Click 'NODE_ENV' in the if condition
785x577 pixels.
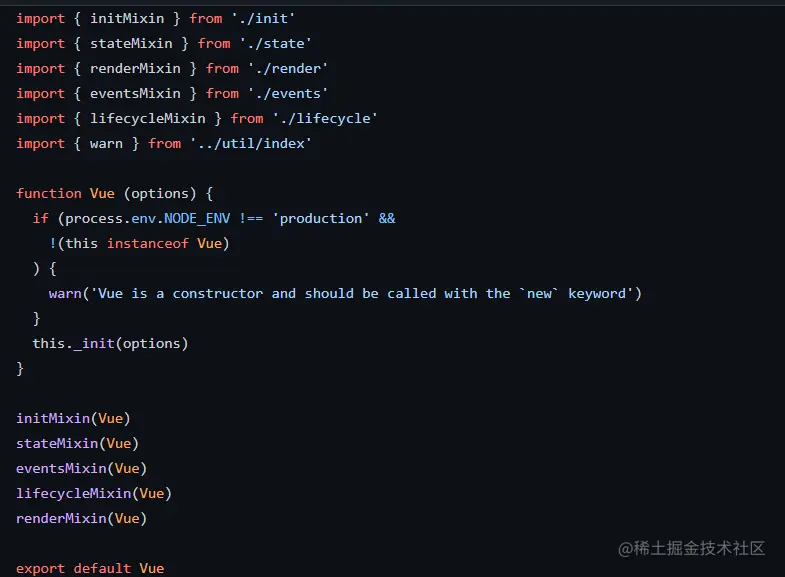pyautogui.click(x=197, y=219)
